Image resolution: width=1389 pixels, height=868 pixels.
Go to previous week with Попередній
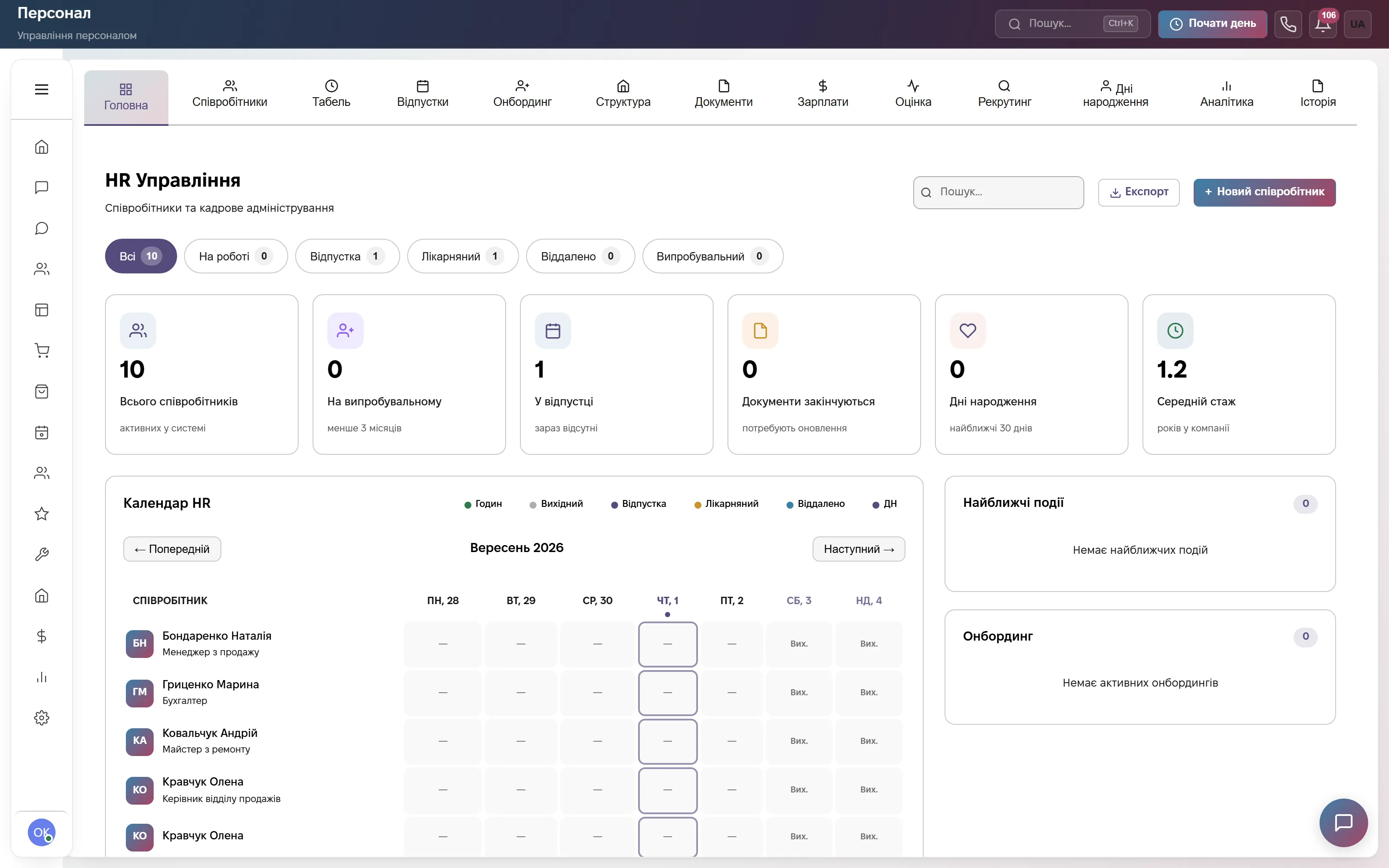[172, 549]
